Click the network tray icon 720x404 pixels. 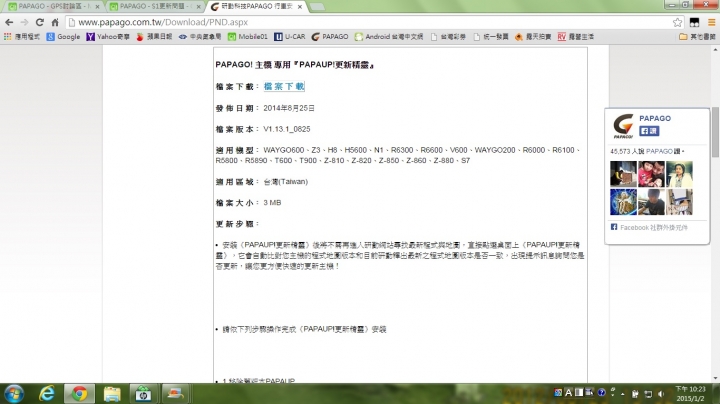point(648,394)
